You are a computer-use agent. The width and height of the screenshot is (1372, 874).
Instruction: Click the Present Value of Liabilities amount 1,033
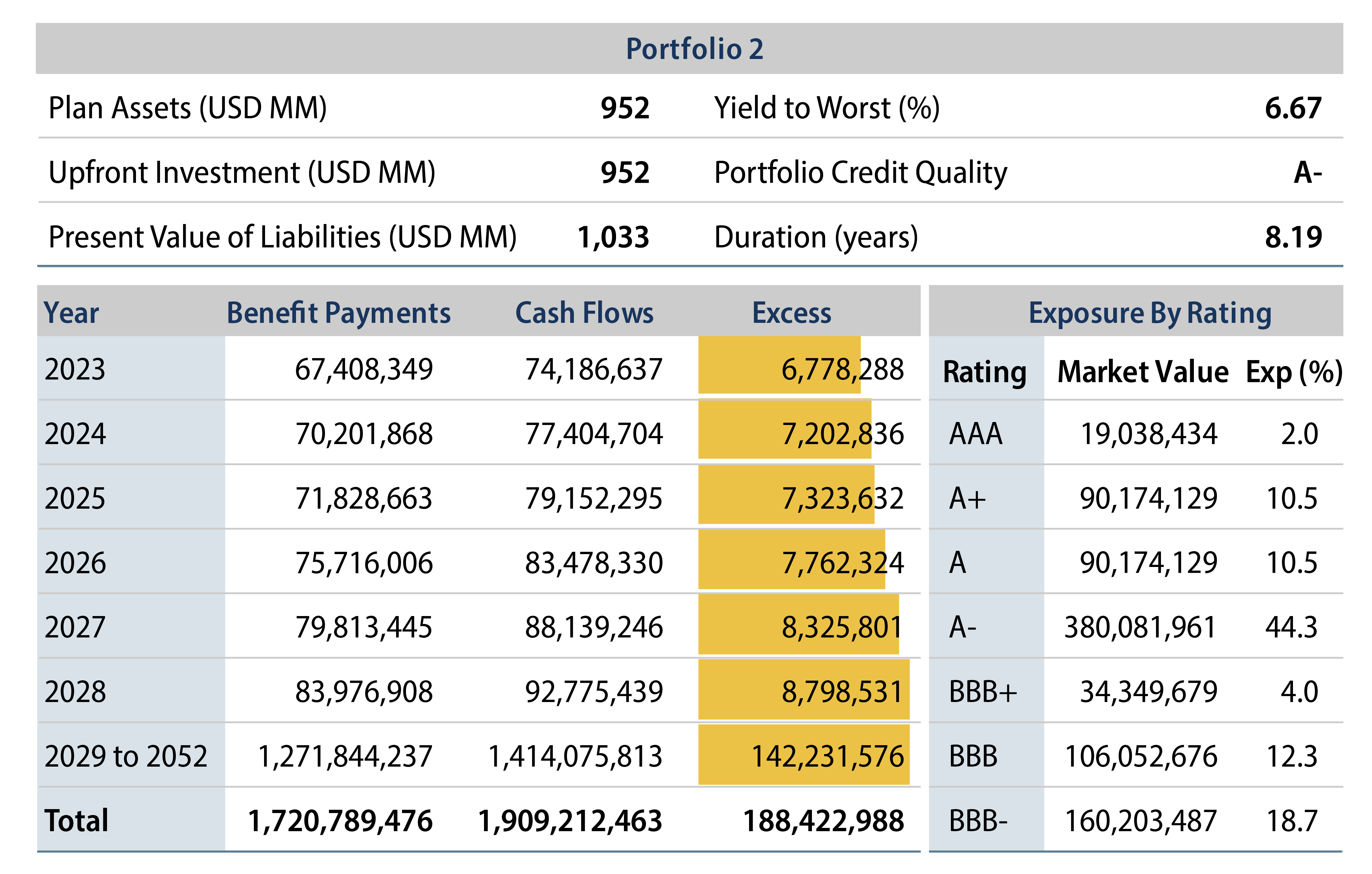tap(613, 237)
